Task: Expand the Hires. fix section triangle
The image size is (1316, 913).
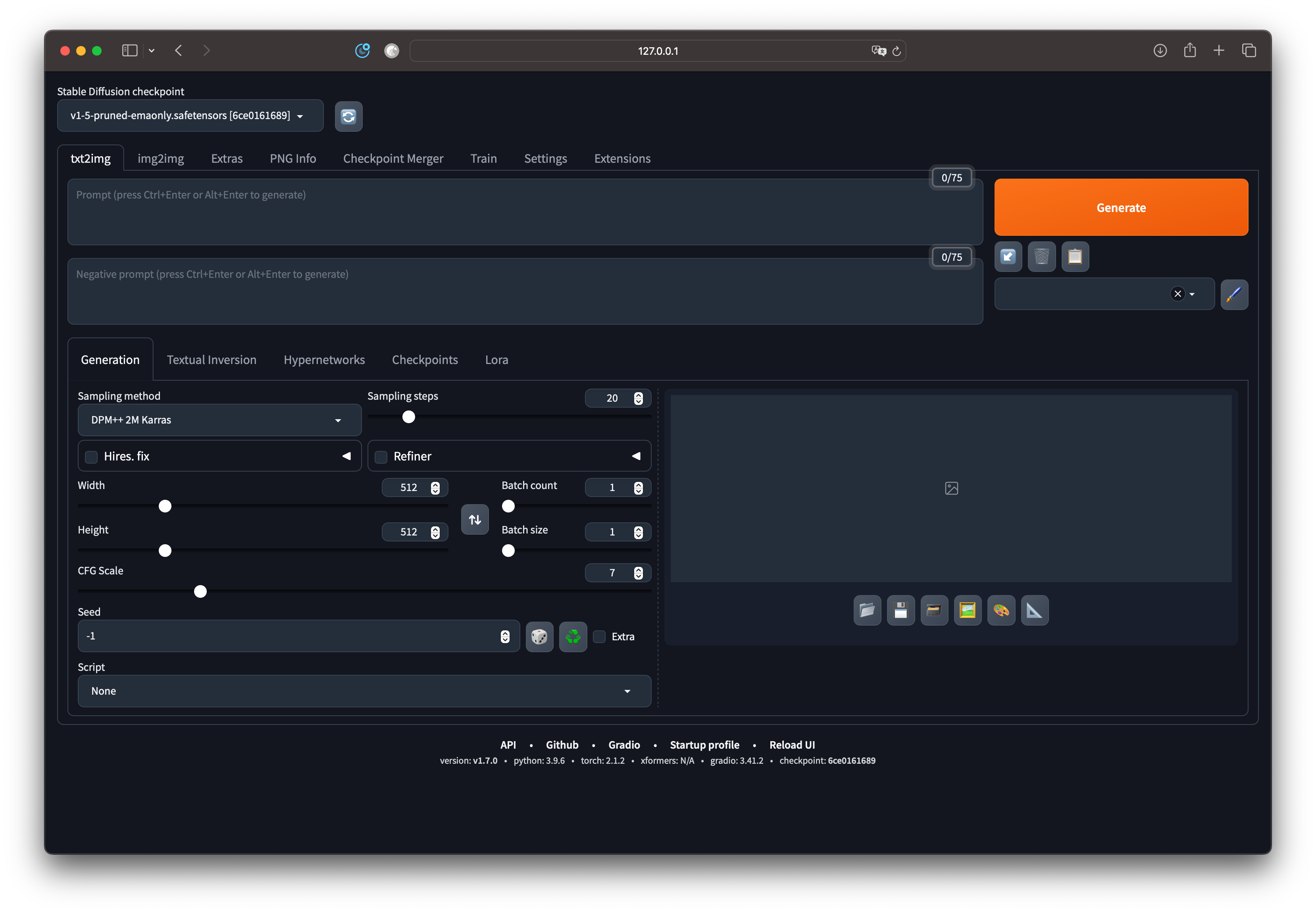Action: [x=346, y=456]
